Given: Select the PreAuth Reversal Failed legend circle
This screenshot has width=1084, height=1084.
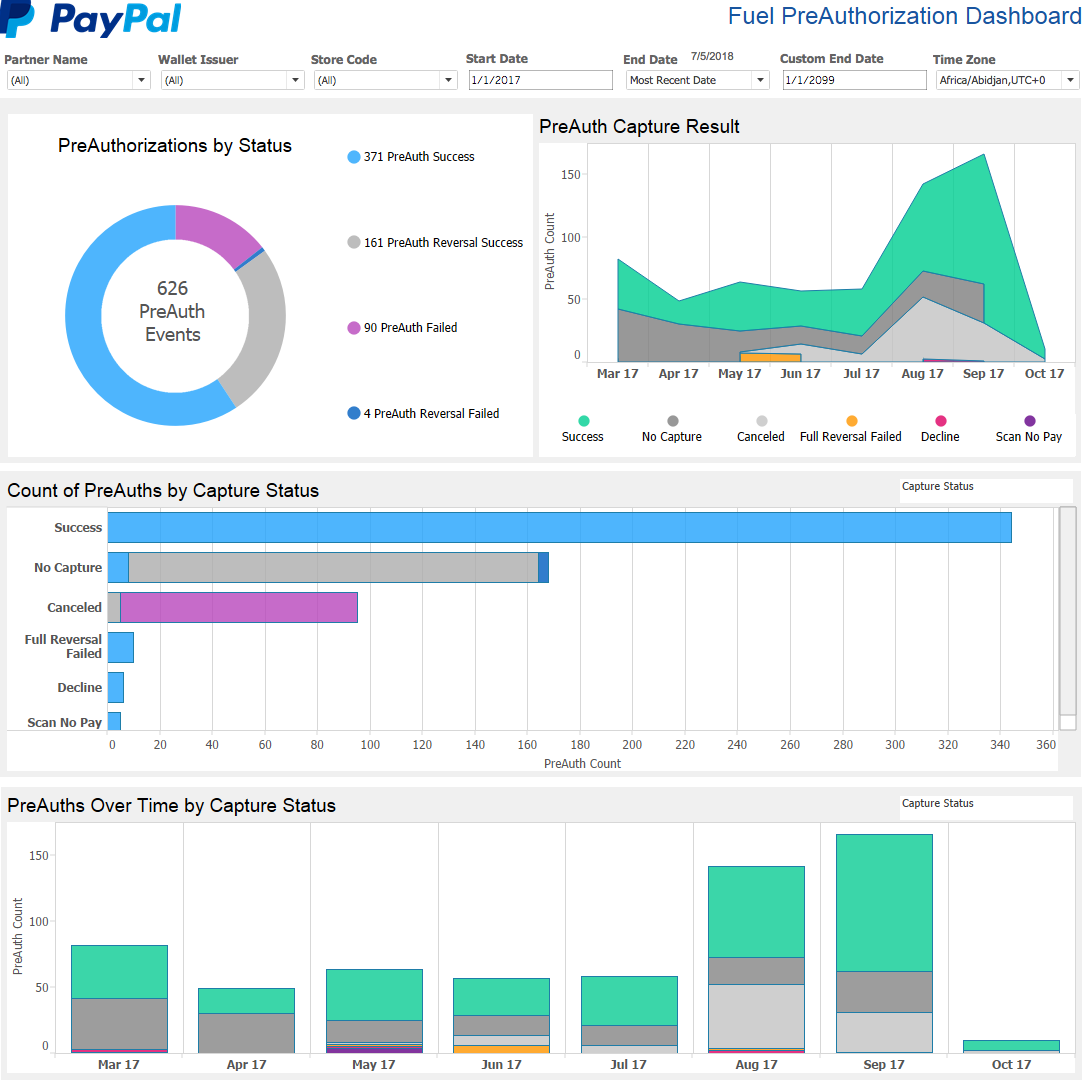Looking at the screenshot, I should pos(354,413).
